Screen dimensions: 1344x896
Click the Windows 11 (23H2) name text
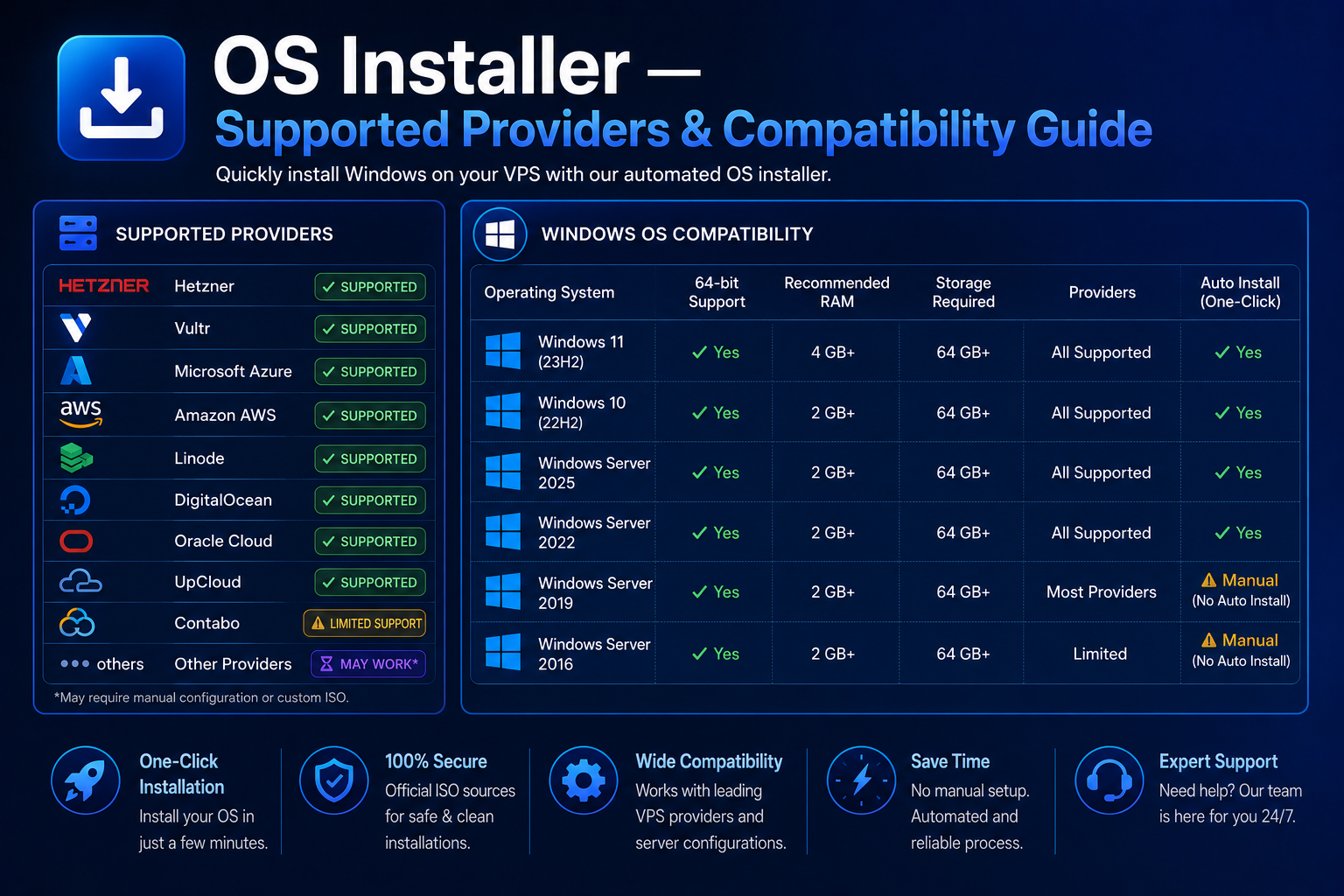(581, 352)
